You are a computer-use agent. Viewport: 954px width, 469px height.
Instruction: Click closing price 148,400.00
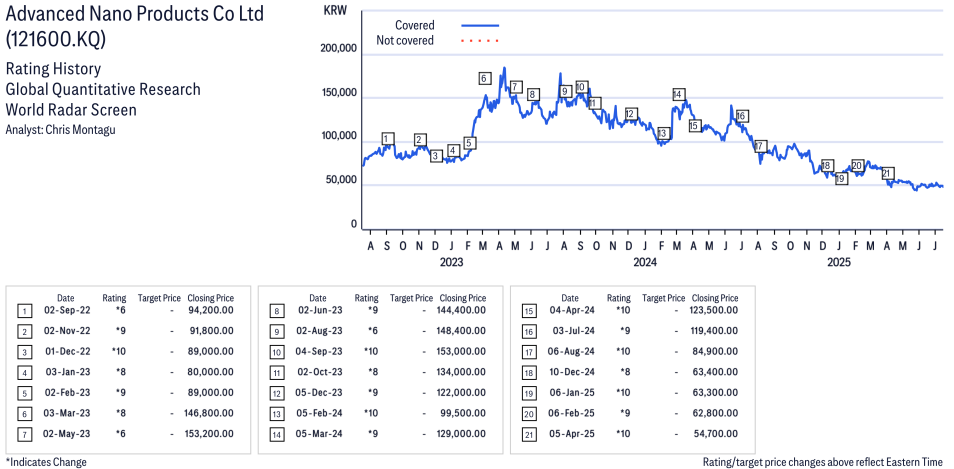pyautogui.click(x=461, y=331)
